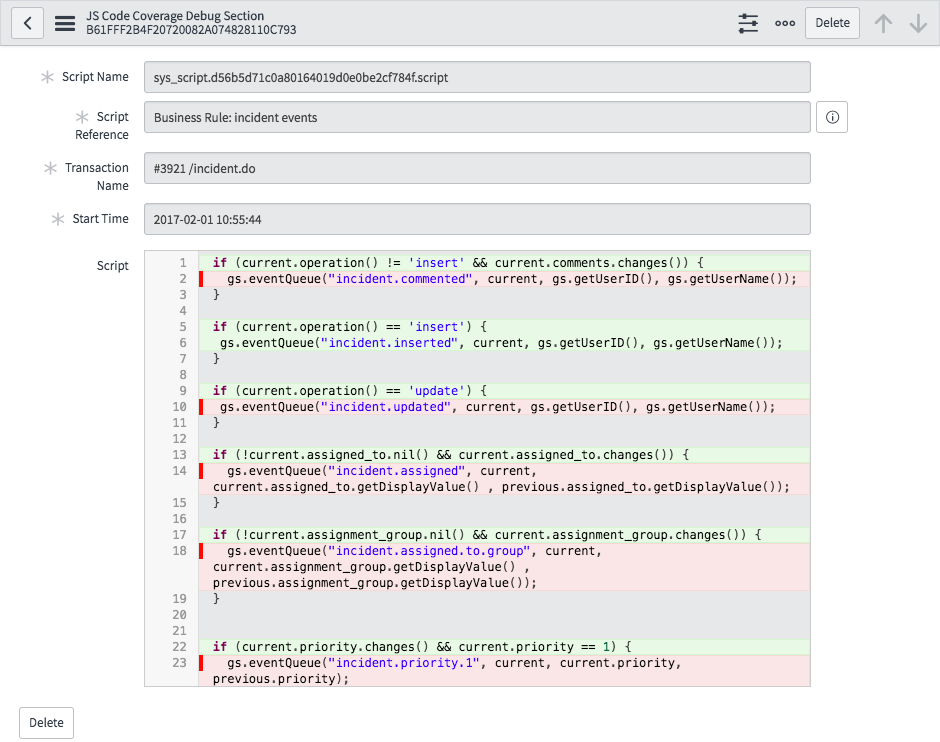Click the Transaction Name field
The height and width of the screenshot is (742, 940).
point(477,168)
